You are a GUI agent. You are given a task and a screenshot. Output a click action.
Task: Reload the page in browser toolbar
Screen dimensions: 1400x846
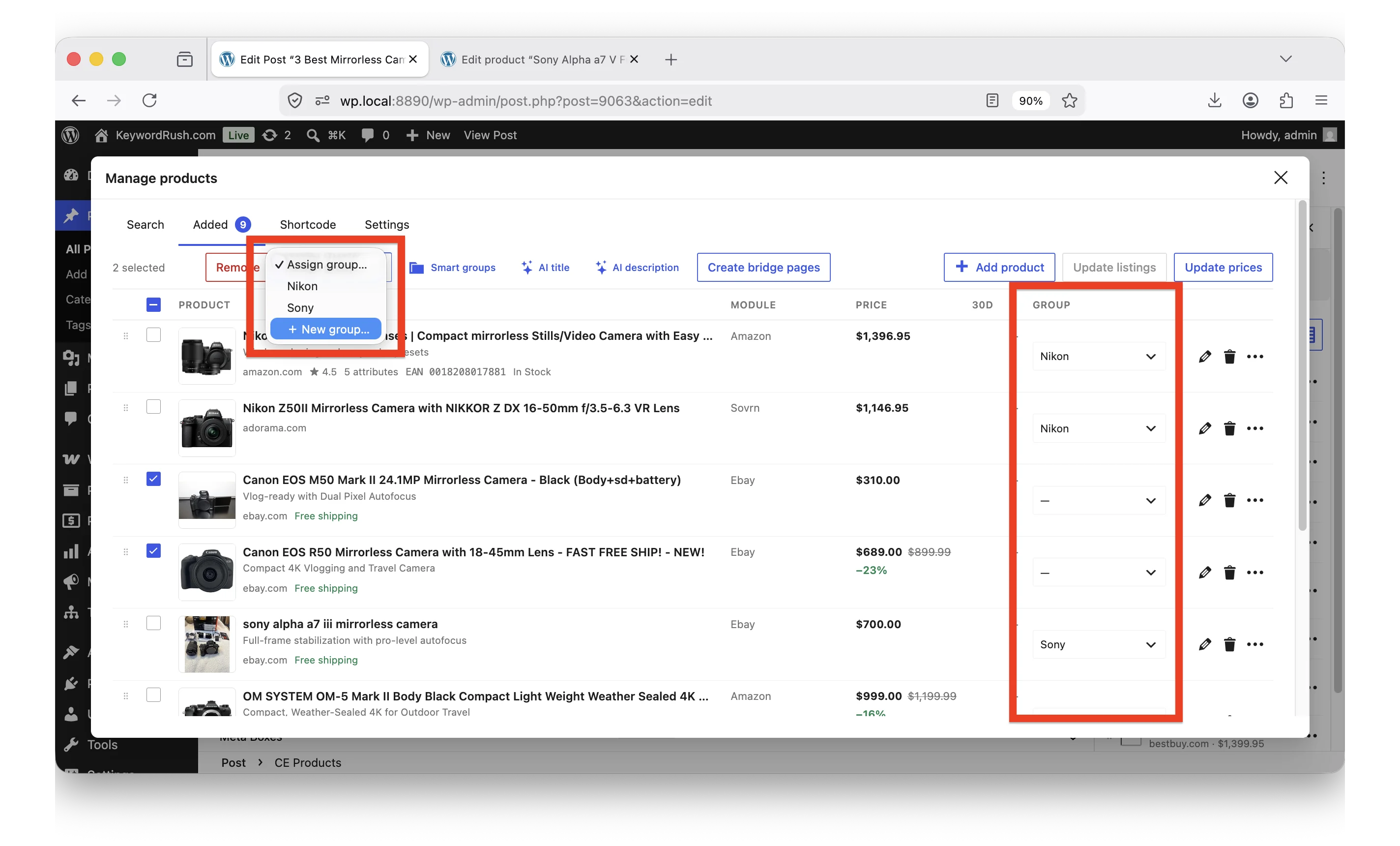tap(149, 101)
